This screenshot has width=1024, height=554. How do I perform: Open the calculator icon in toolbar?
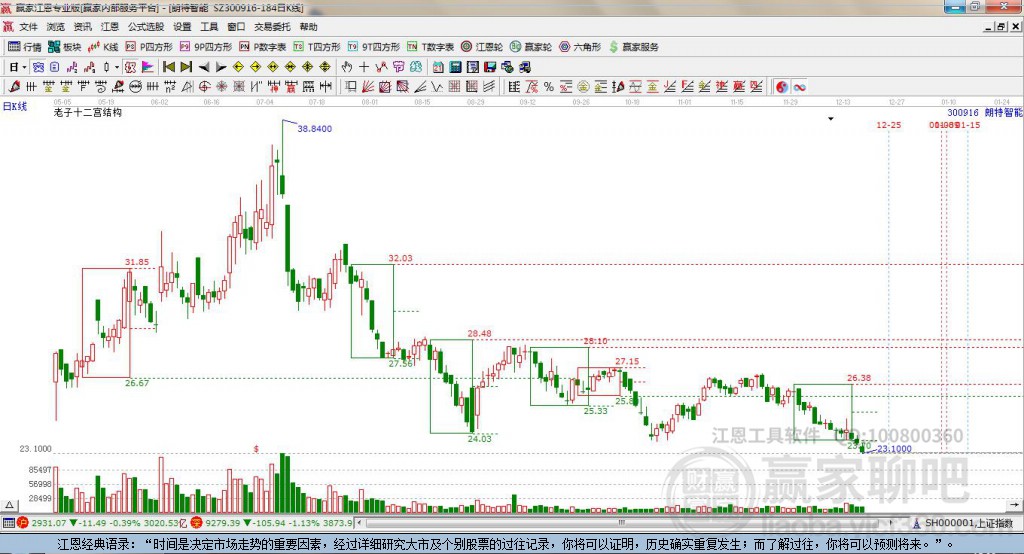[x=455, y=67]
